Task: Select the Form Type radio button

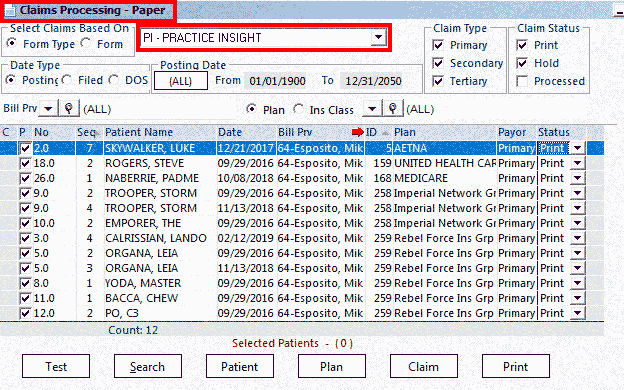Action: click(x=12, y=43)
